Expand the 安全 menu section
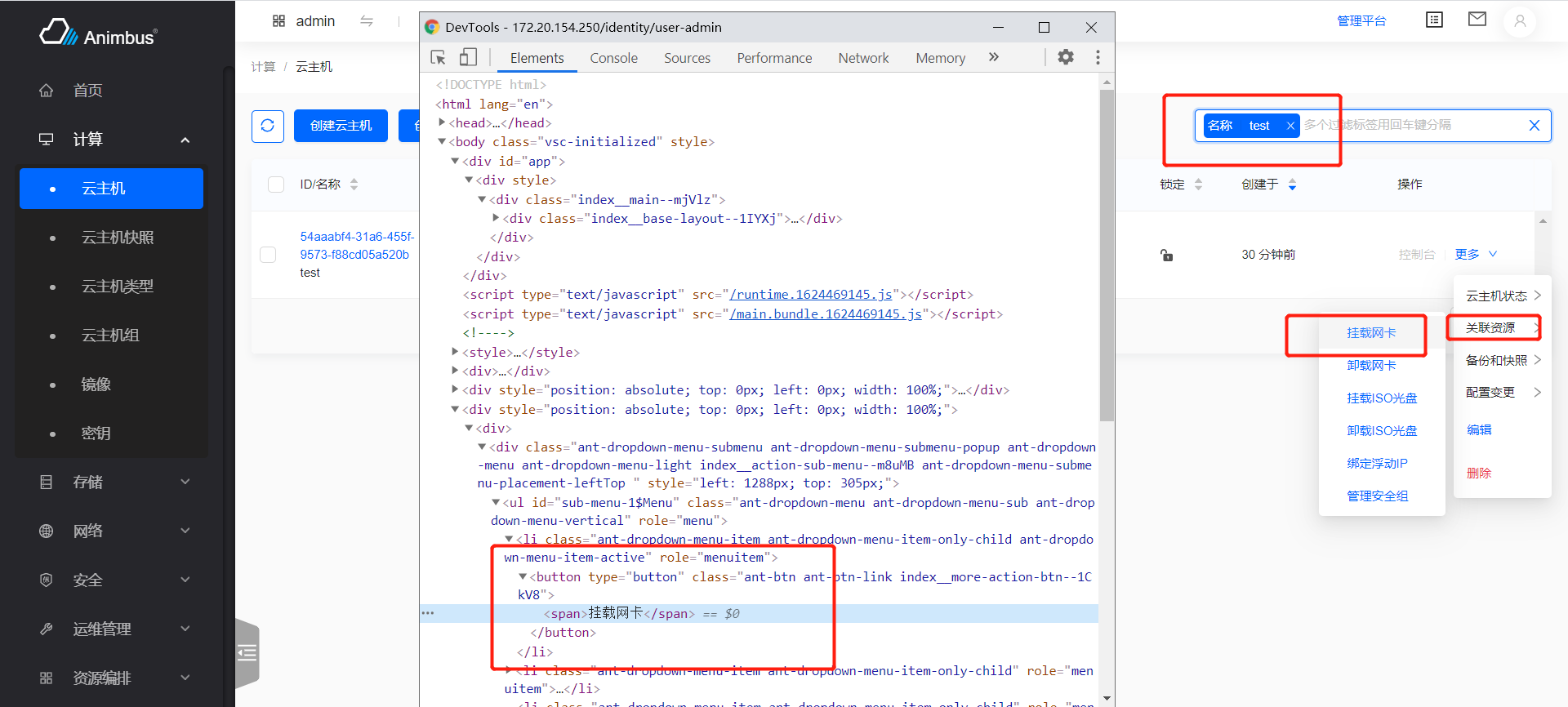Screen dimensions: 1568x707 click(x=185, y=580)
